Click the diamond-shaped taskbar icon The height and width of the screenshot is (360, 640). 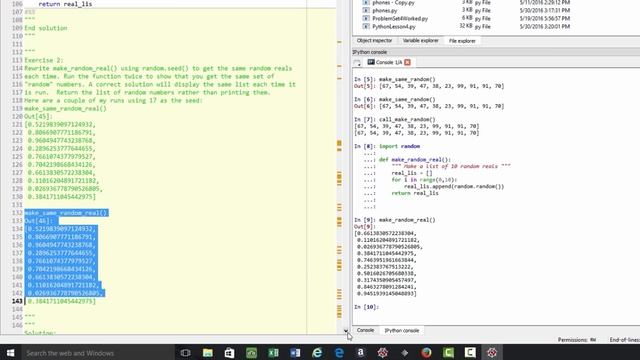(x=404, y=353)
